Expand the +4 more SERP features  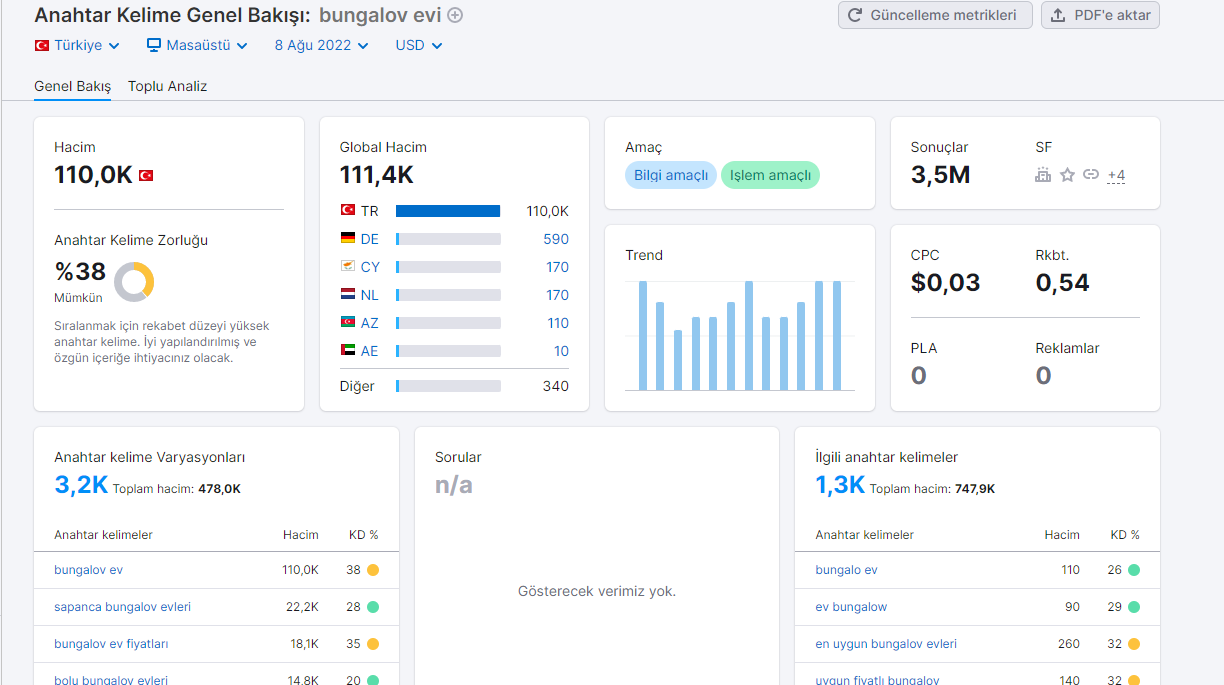click(1116, 175)
